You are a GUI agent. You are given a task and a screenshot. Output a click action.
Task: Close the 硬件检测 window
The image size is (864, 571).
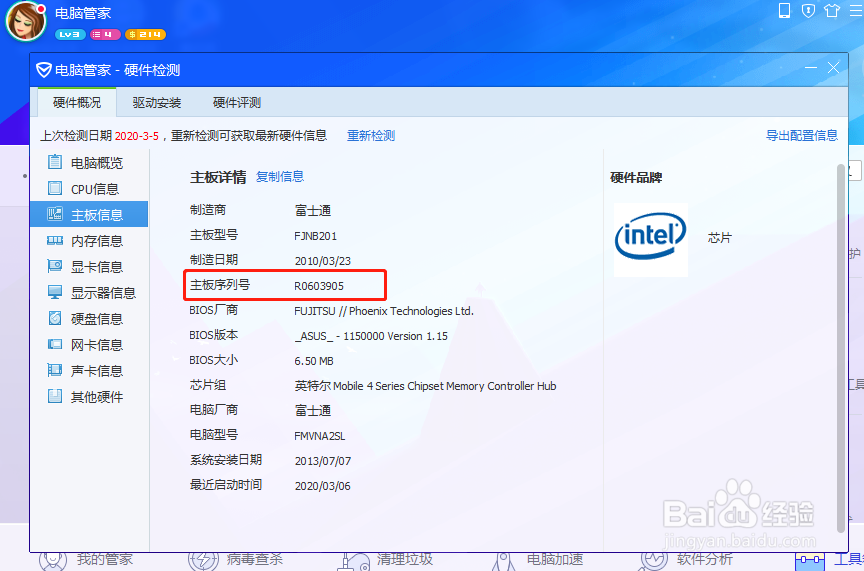833,68
